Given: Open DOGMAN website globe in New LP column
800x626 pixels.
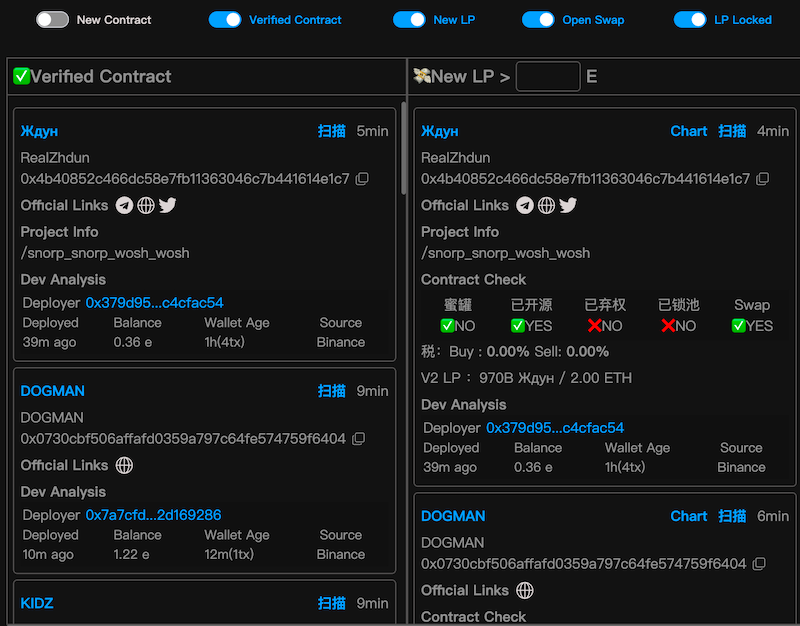Looking at the screenshot, I should [x=524, y=590].
